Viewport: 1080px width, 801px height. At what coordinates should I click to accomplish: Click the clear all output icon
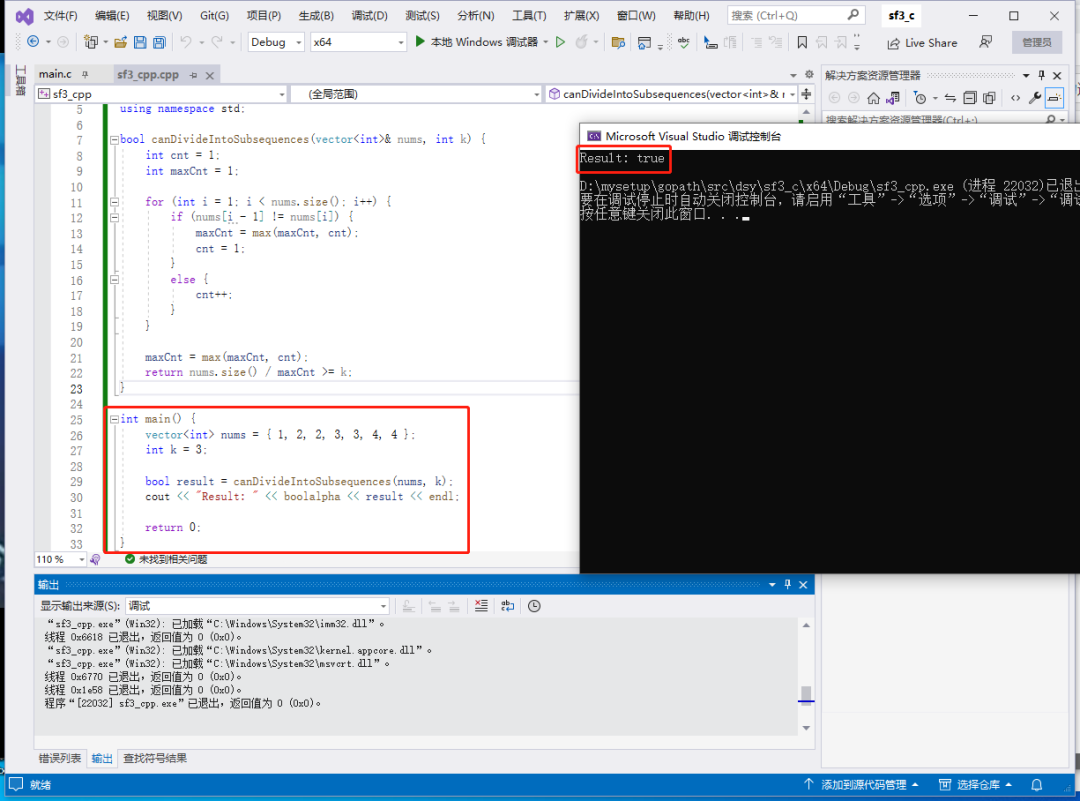point(481,605)
